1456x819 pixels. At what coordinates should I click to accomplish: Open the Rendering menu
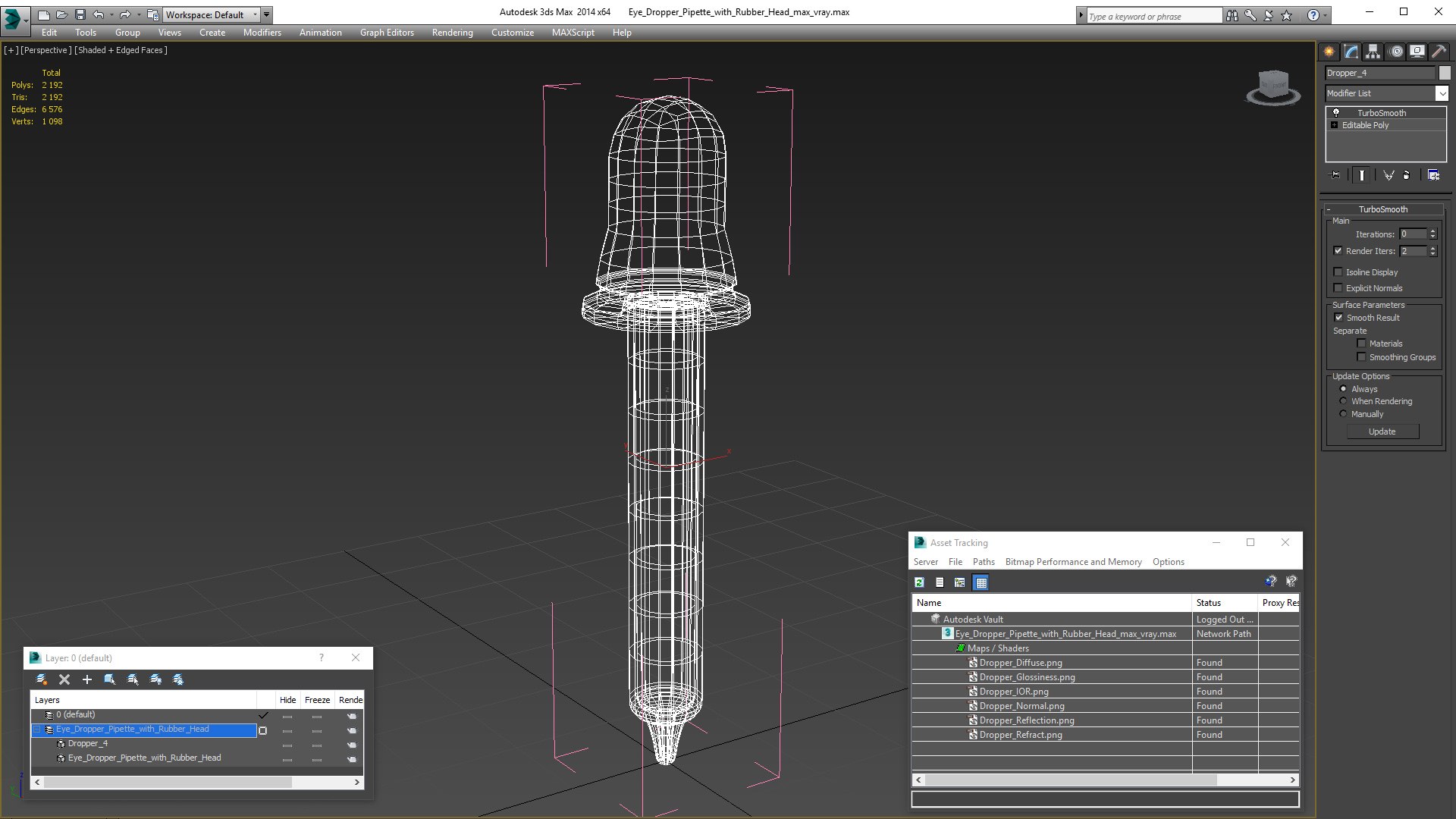[452, 33]
